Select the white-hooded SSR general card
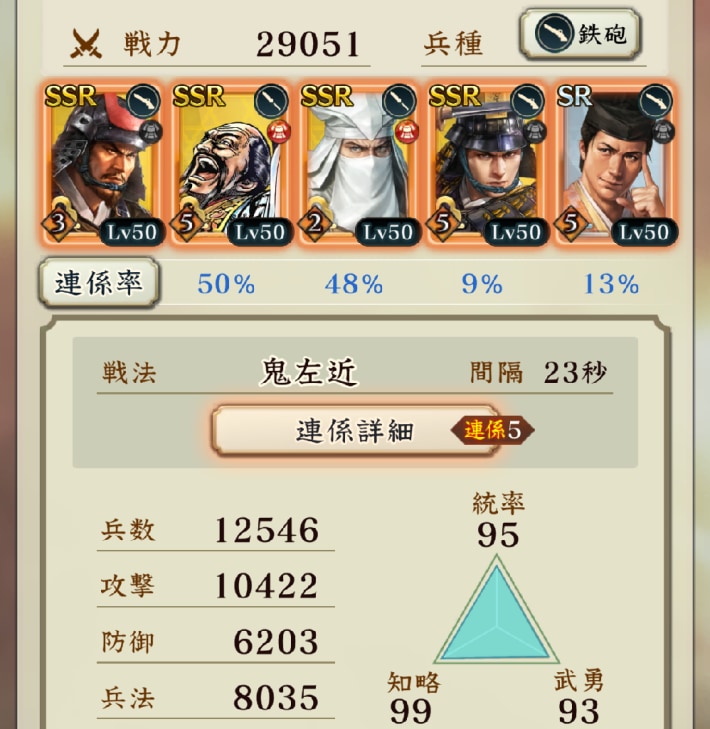The image size is (710, 729). click(x=358, y=164)
